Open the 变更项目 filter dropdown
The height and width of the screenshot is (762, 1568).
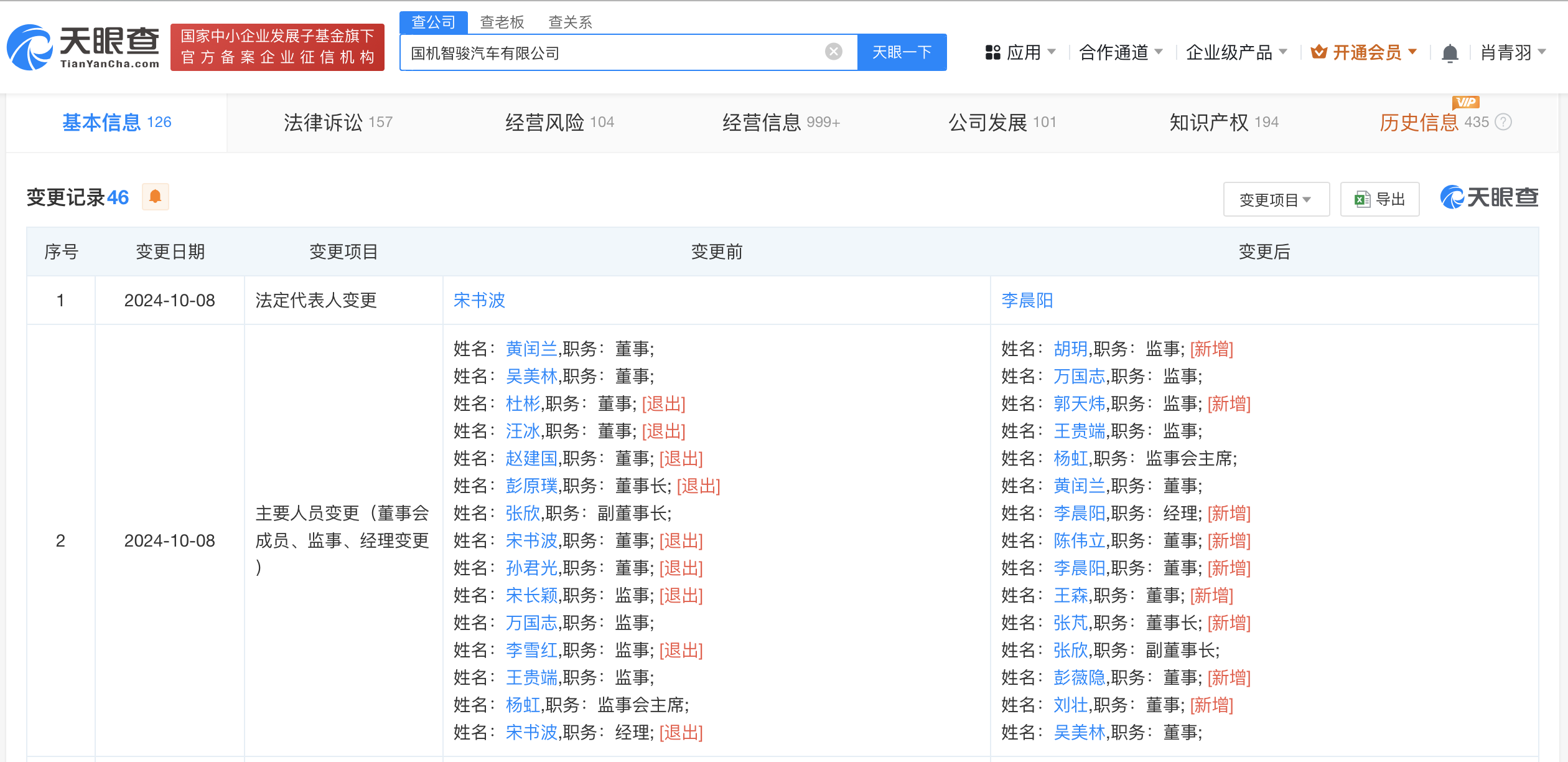click(x=1276, y=199)
